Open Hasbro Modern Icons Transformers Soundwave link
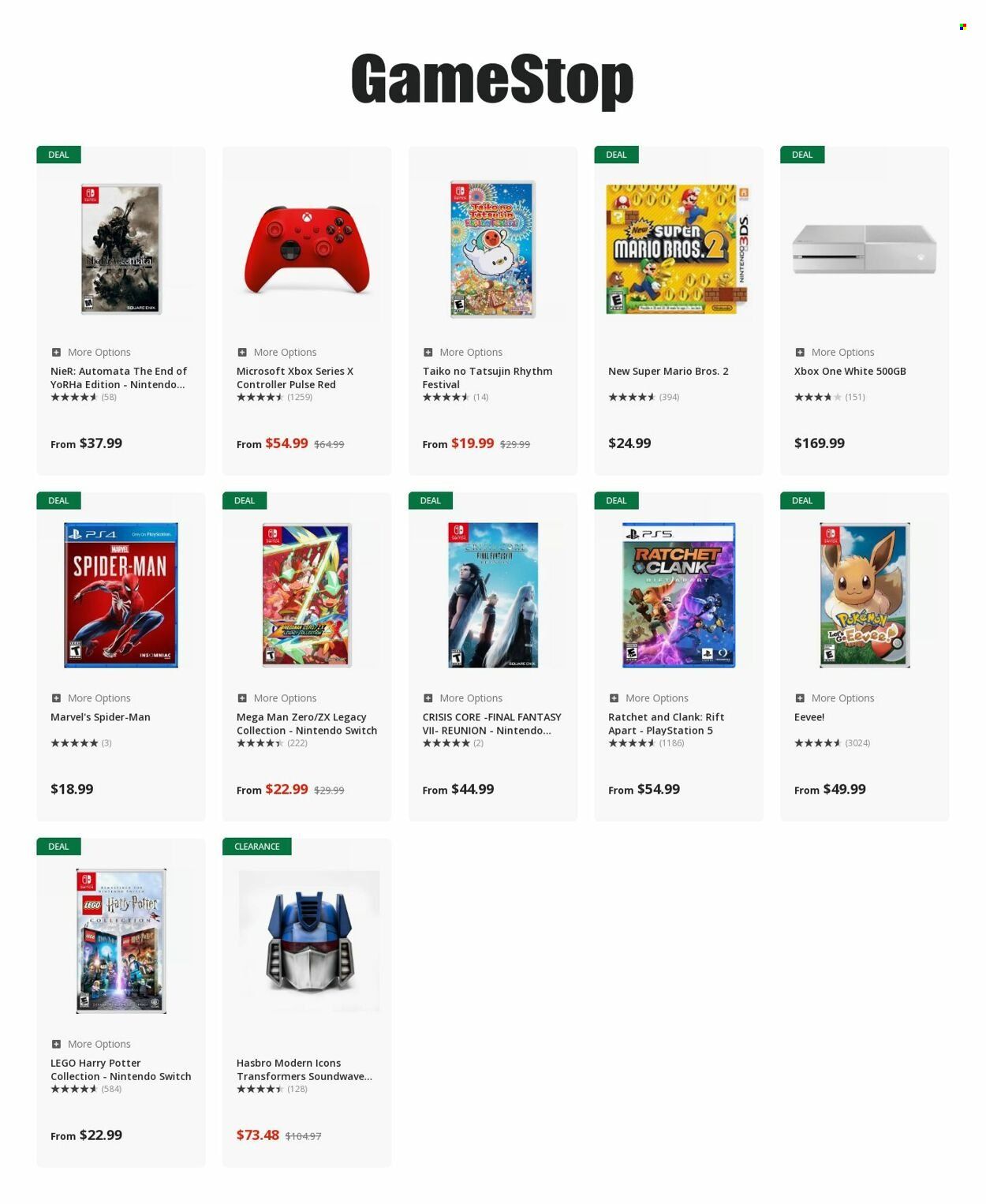Viewport: 986px width, 1204px height. pos(304,1070)
